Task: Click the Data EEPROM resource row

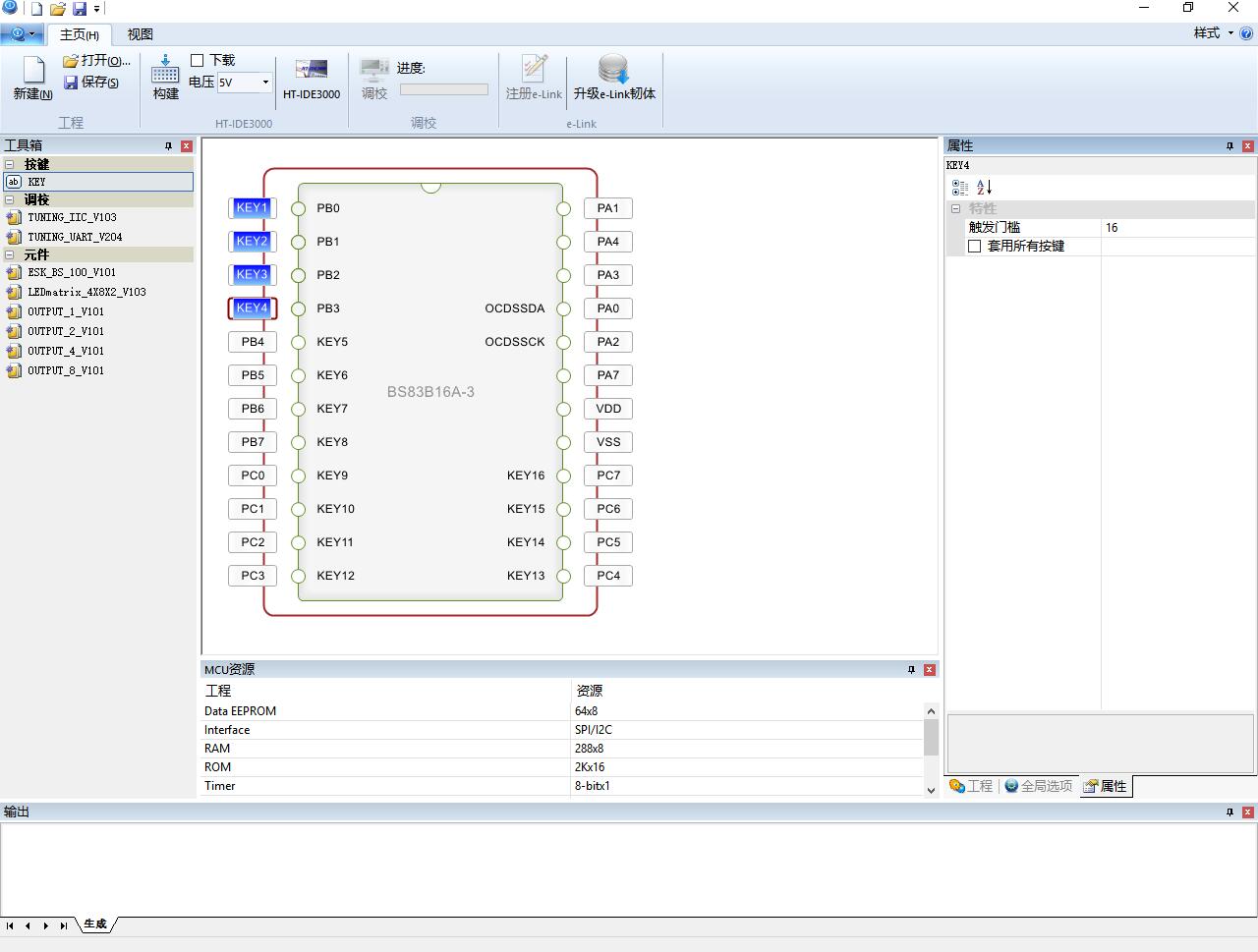Action: coord(562,711)
